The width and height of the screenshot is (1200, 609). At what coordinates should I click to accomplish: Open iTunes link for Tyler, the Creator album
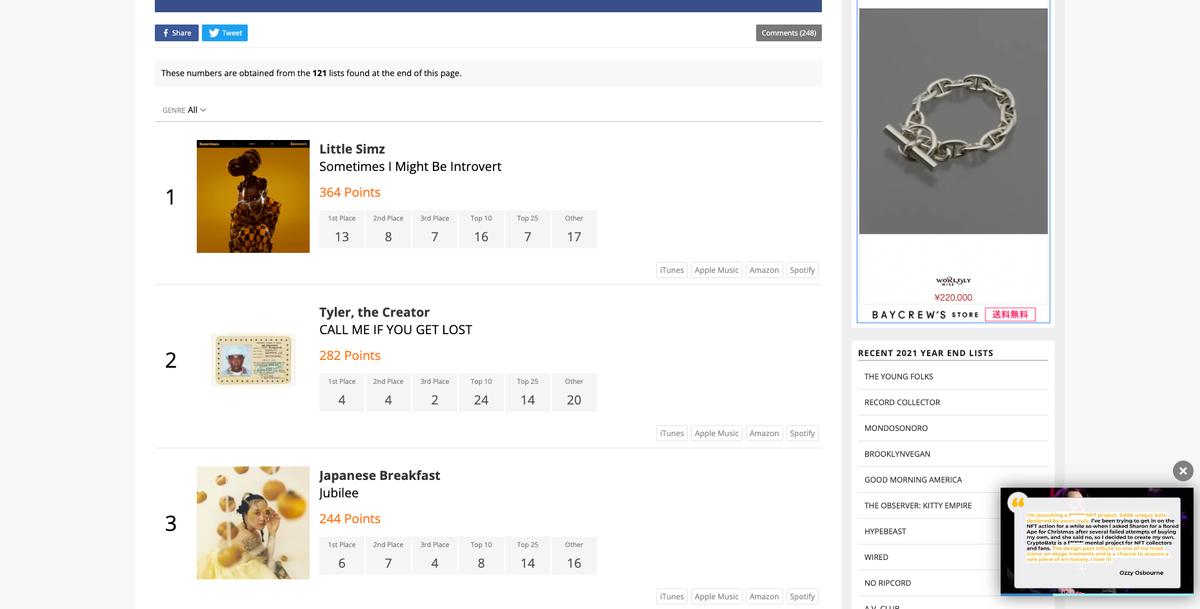tap(672, 433)
